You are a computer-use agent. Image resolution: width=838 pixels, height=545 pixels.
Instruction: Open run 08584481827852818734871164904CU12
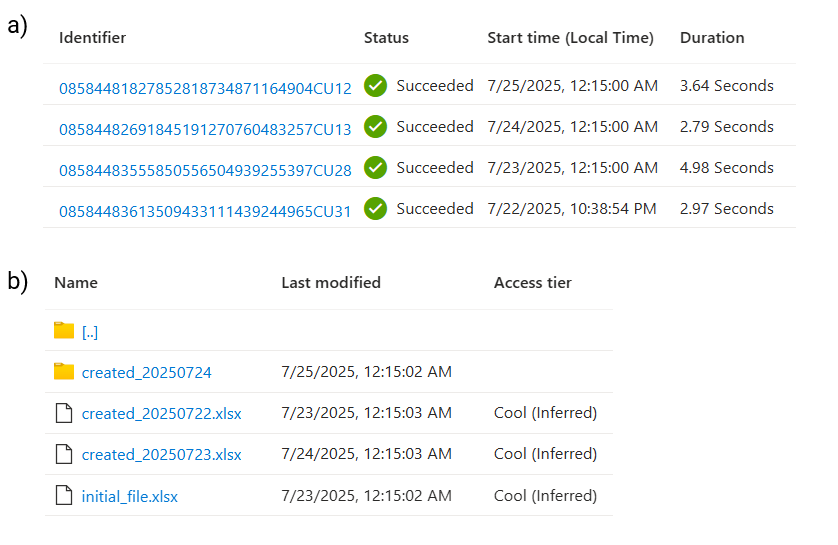coord(205,88)
